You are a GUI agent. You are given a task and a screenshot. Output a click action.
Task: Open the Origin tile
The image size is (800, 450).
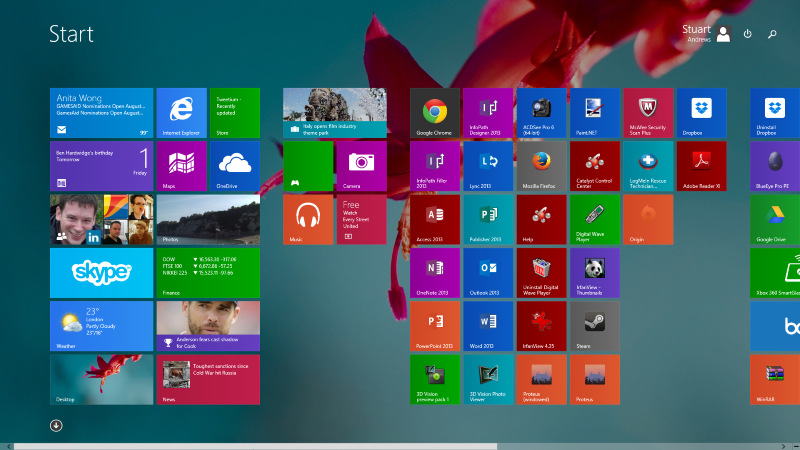(x=648, y=219)
